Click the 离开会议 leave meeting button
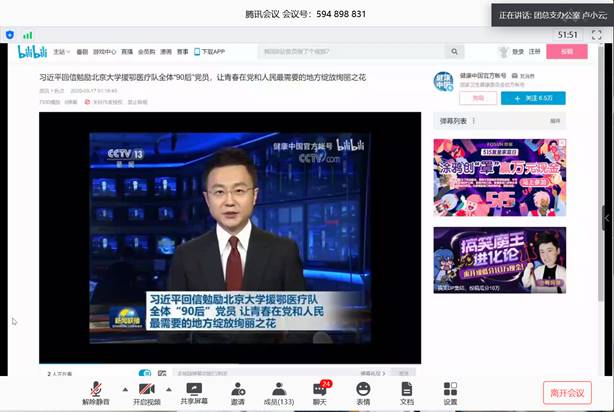The width and height of the screenshot is (614, 412). [x=568, y=392]
